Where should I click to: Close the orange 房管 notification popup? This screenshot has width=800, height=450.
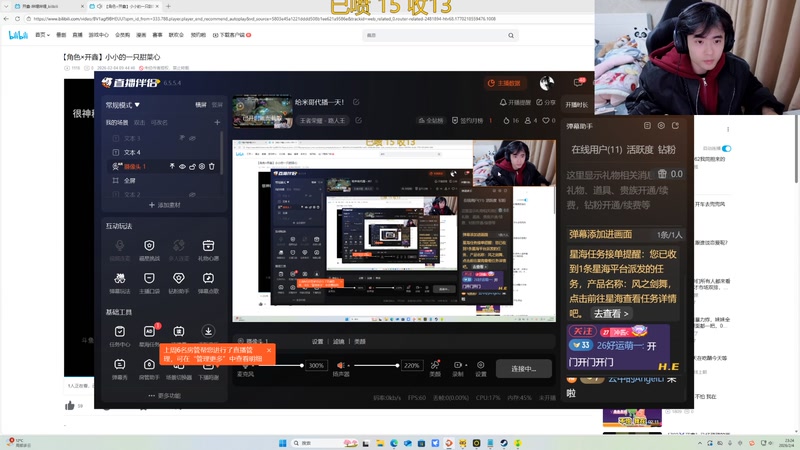coord(269,350)
